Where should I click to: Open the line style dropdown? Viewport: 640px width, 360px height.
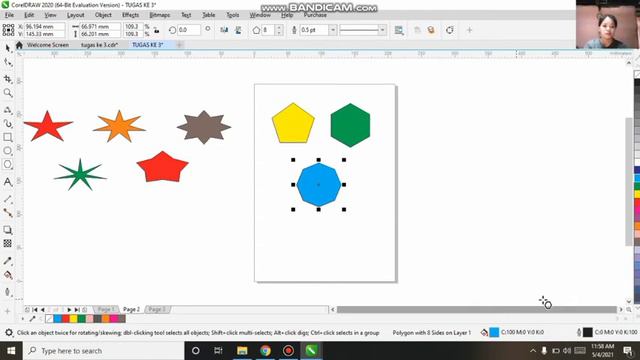[x=382, y=30]
